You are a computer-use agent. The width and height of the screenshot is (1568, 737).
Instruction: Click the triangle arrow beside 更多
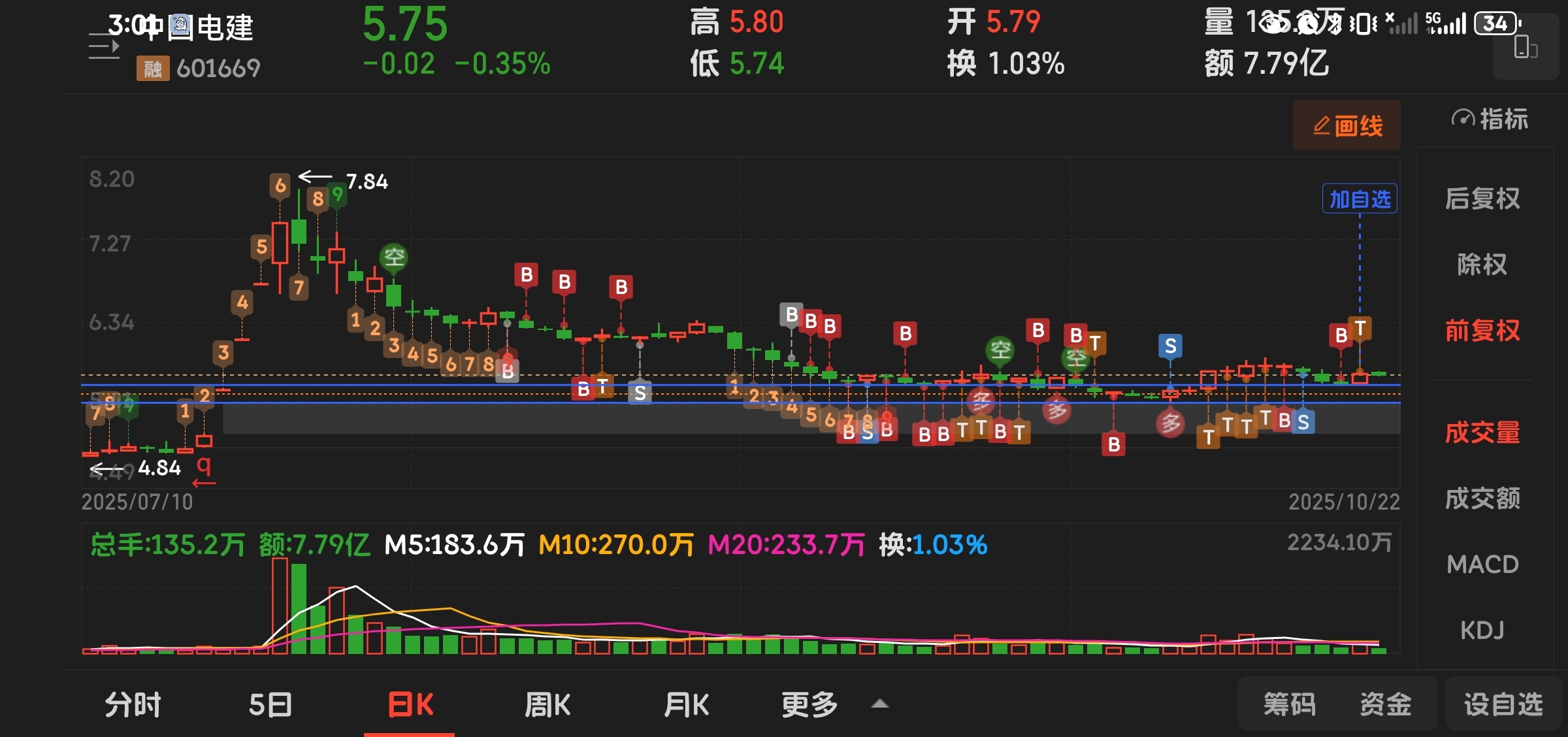coord(880,704)
